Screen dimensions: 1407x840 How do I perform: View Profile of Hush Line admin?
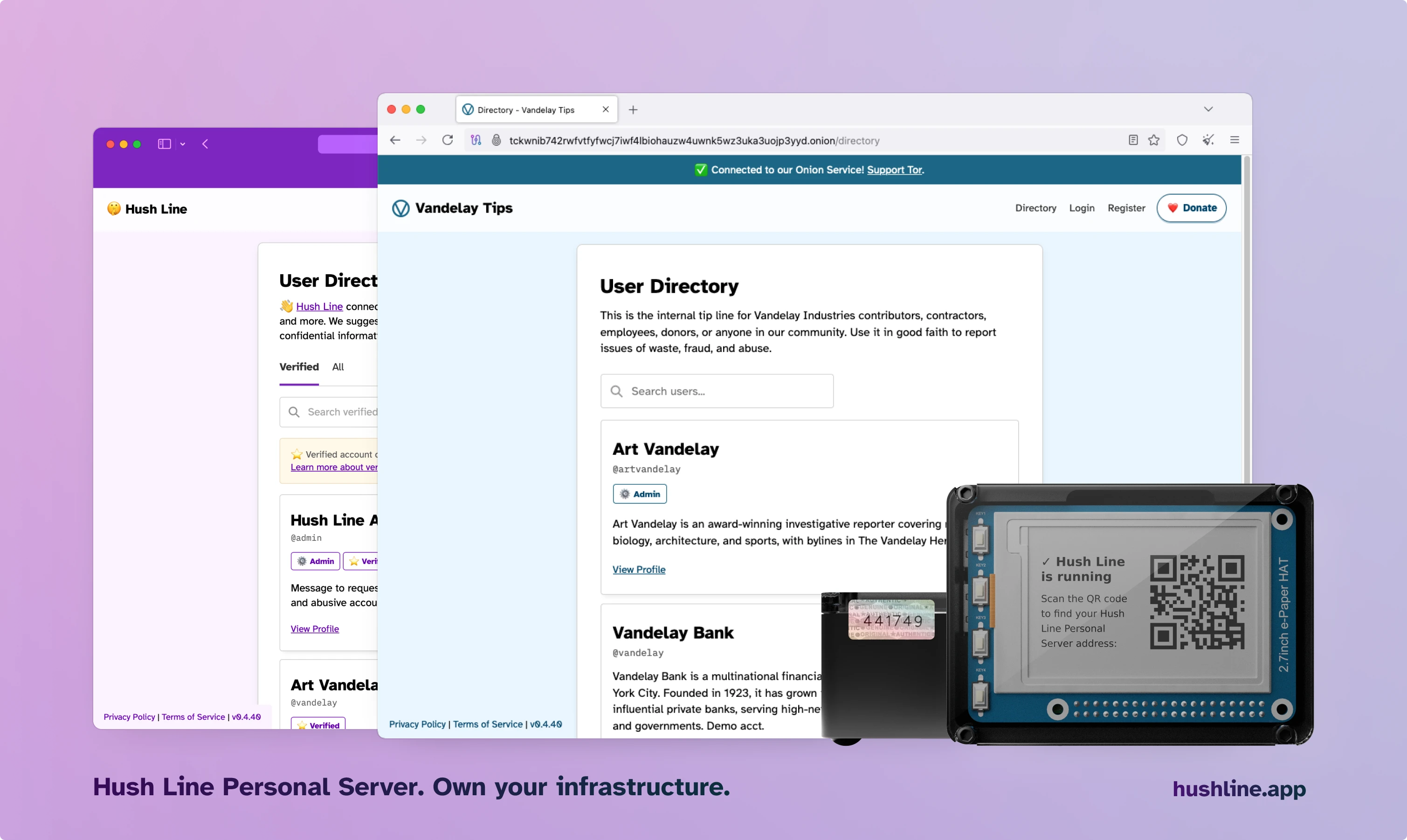pyautogui.click(x=315, y=629)
